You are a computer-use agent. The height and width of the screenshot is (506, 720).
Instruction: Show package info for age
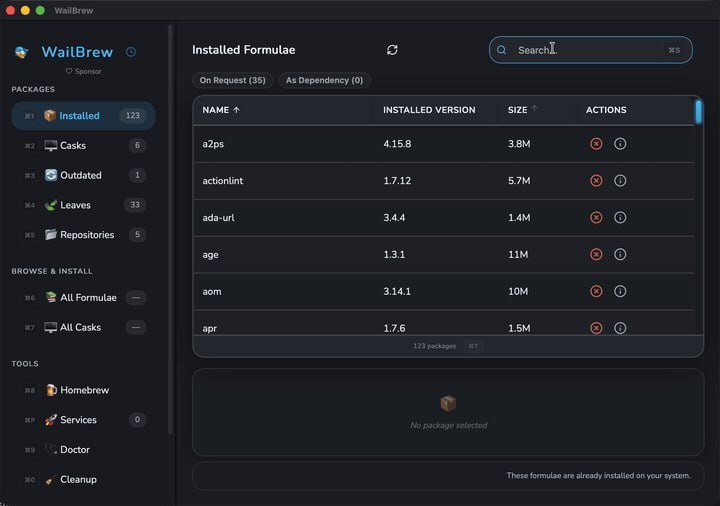[620, 254]
